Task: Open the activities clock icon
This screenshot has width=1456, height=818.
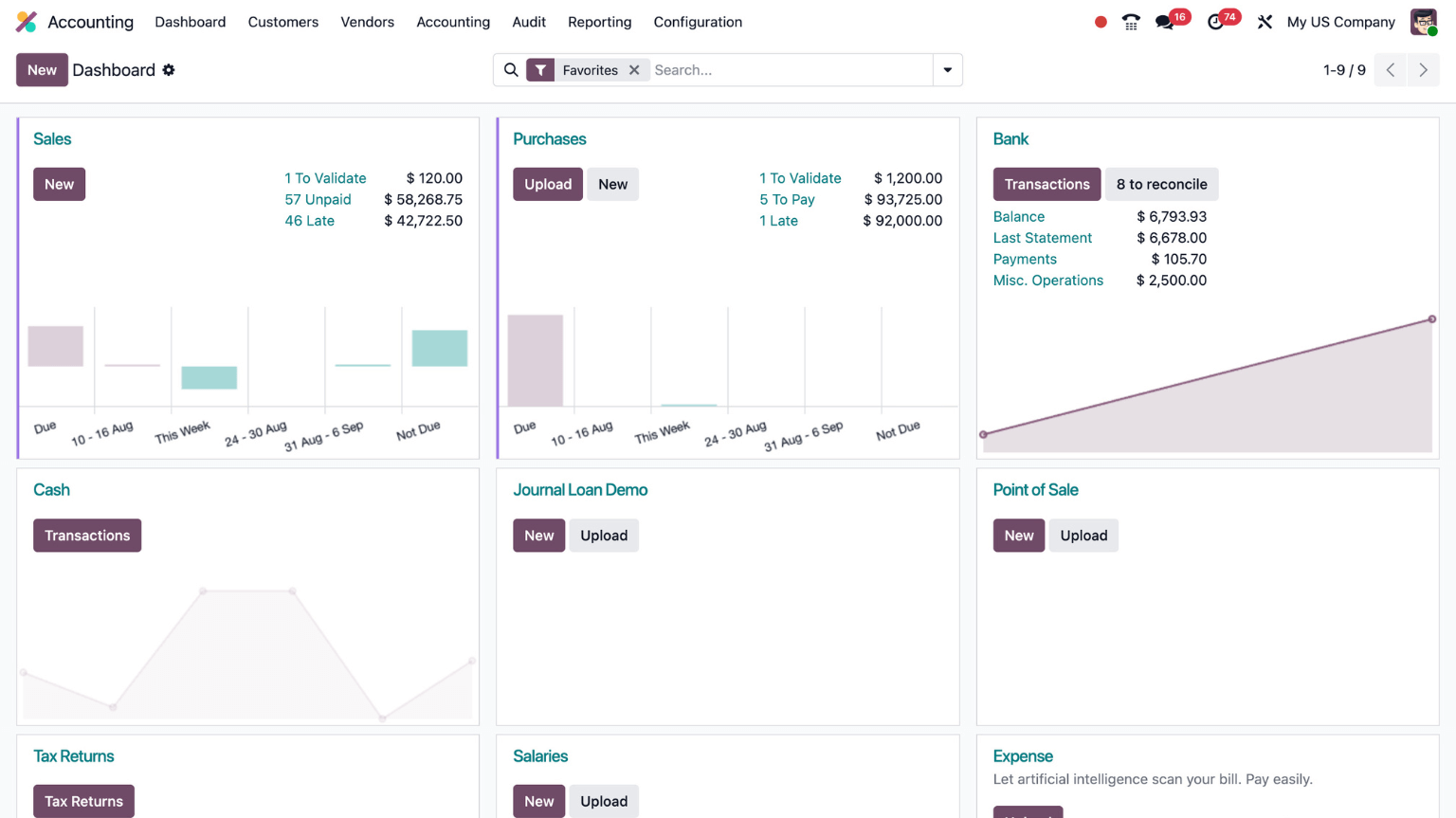Action: coord(1215,22)
